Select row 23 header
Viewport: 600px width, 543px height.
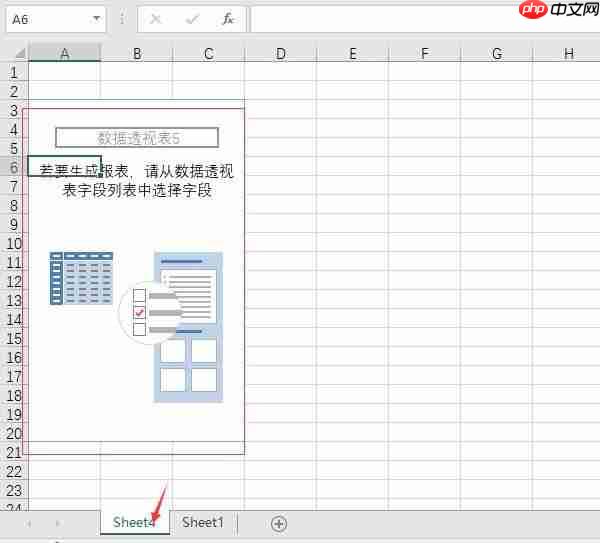[14, 490]
